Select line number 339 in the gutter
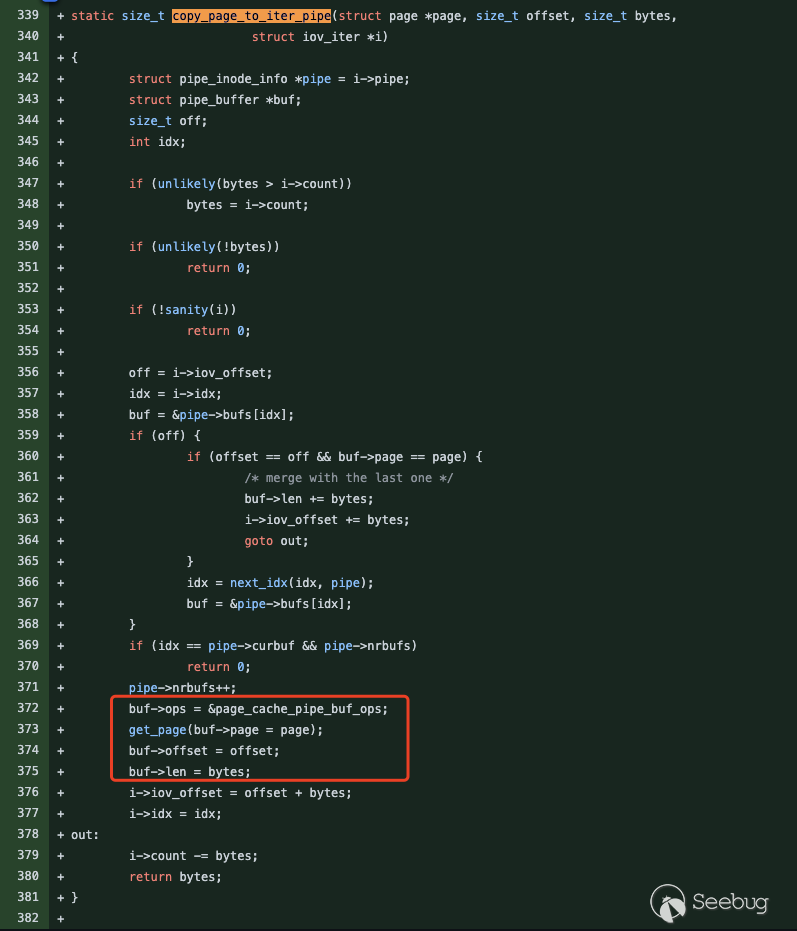 coord(27,17)
